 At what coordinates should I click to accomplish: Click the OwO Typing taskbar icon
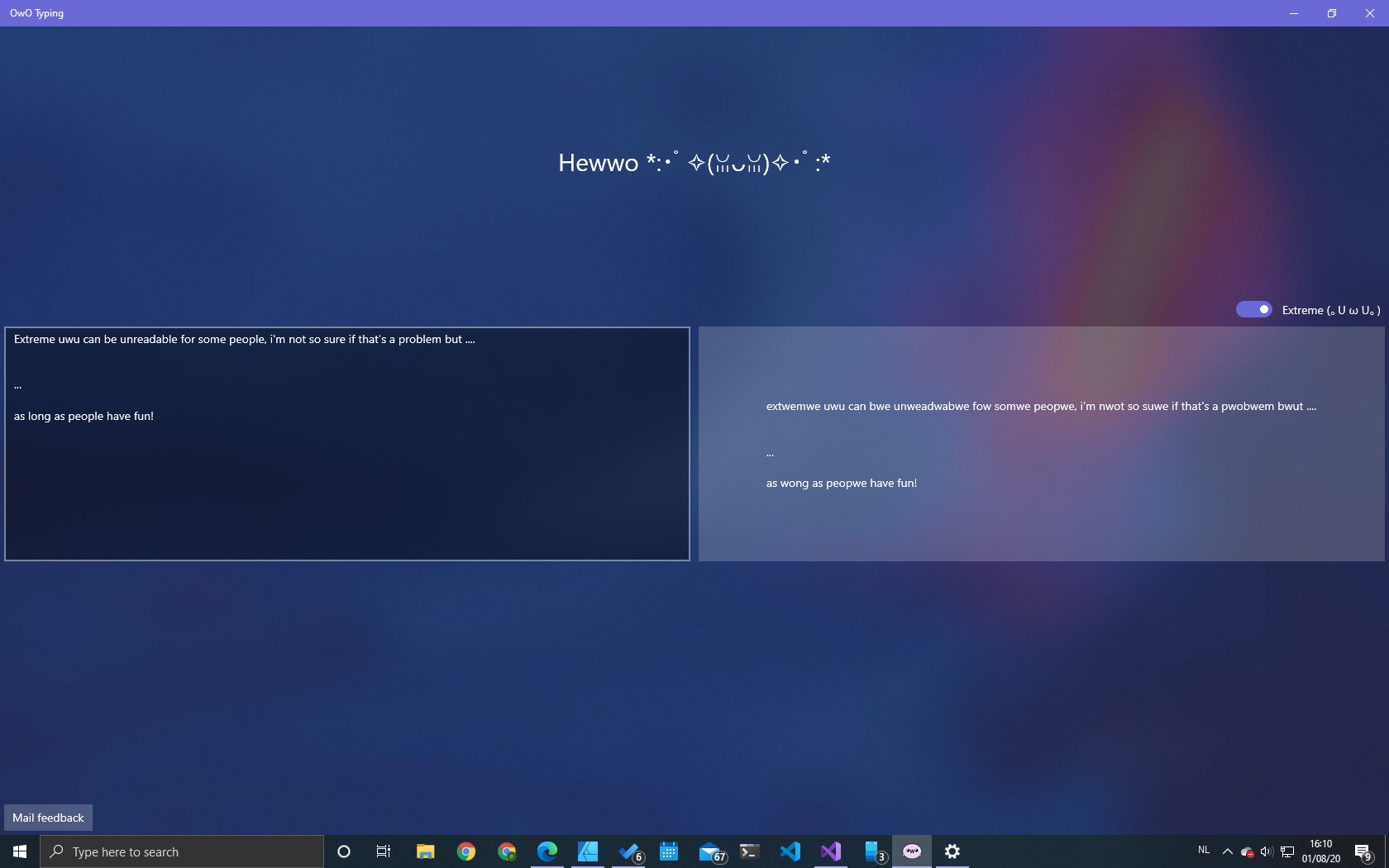pyautogui.click(x=912, y=851)
